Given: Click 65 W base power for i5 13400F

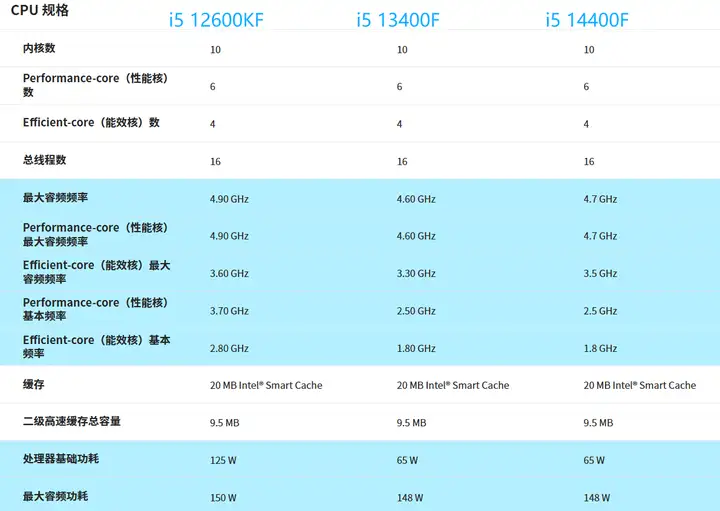Looking at the screenshot, I should click(x=407, y=460).
